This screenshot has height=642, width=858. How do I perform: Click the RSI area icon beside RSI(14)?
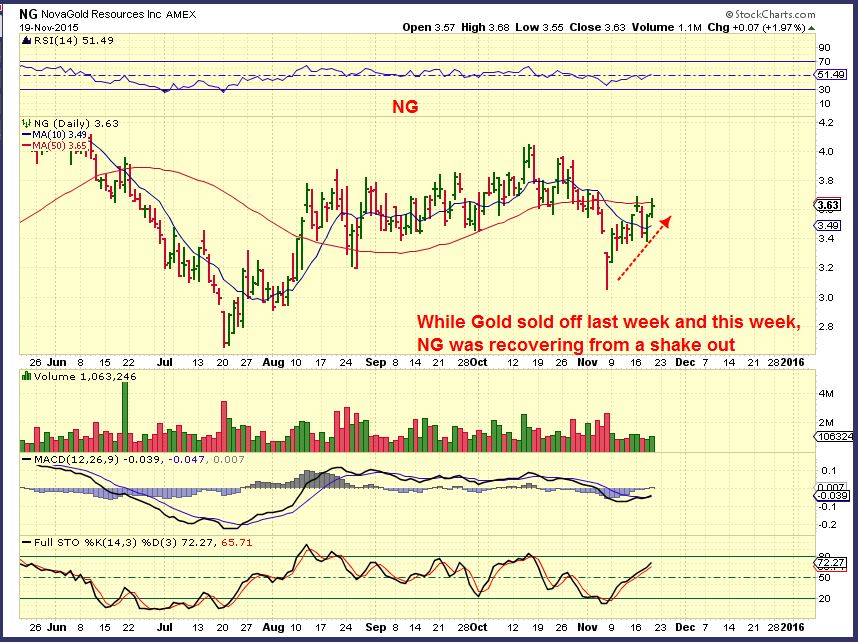(26, 40)
